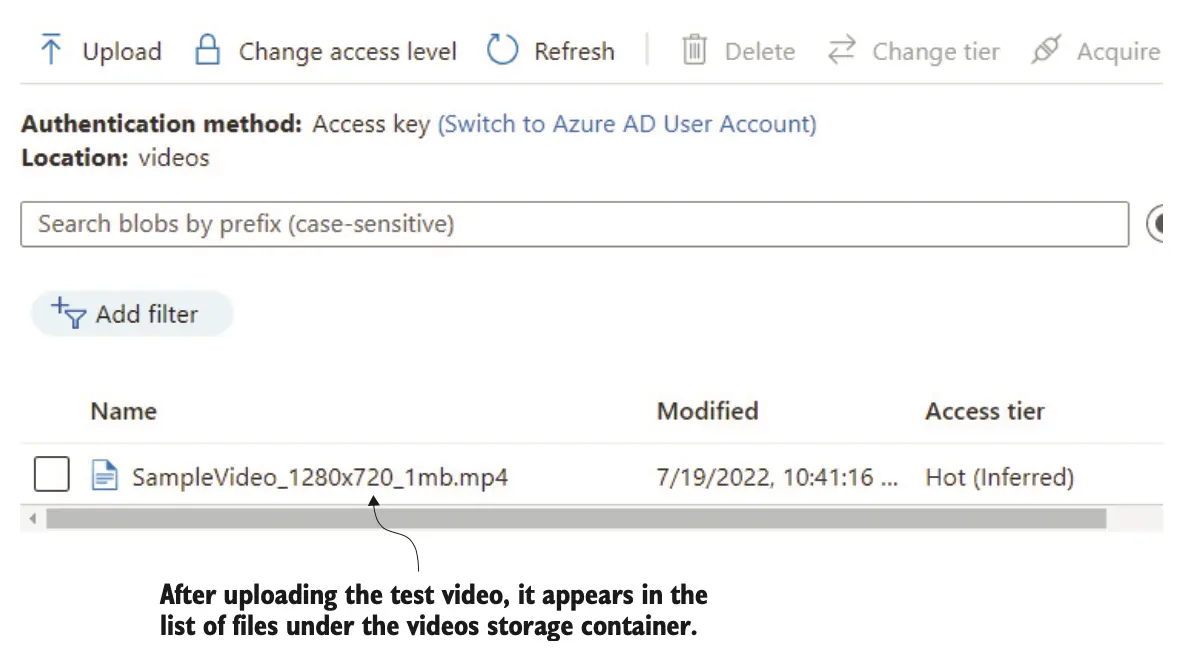
Task: Click the Upload arrow icon
Action: (x=49, y=50)
